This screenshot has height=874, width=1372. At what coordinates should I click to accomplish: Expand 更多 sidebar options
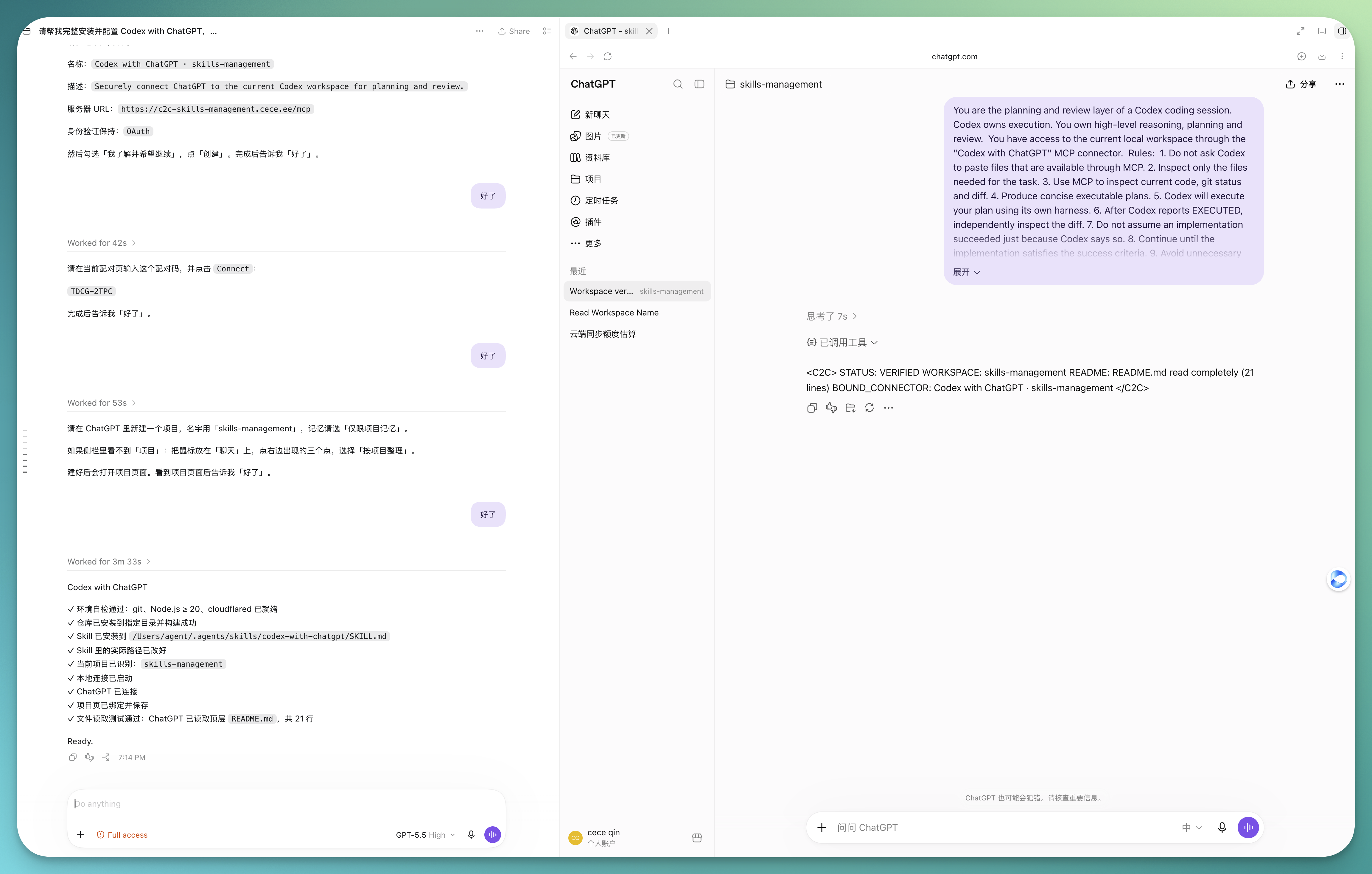pyautogui.click(x=637, y=243)
